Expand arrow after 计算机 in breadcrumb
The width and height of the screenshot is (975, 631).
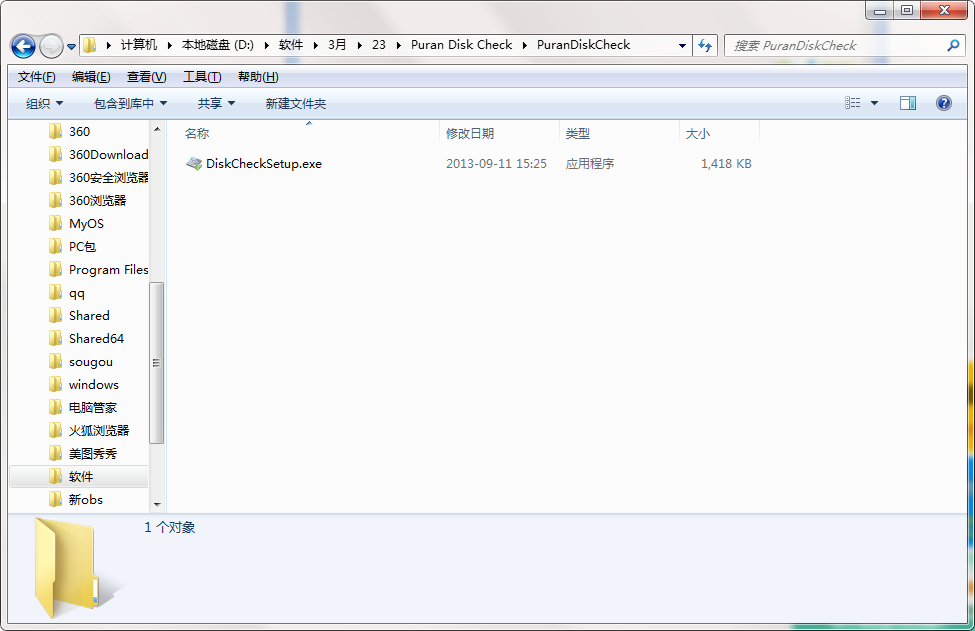(169, 45)
